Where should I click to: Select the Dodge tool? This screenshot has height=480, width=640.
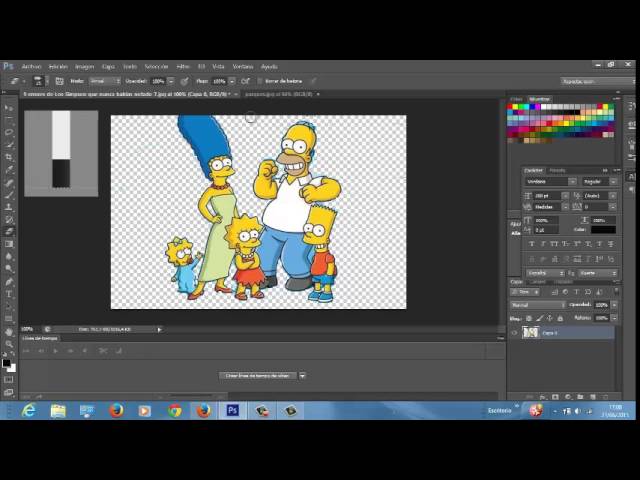pos(9,269)
